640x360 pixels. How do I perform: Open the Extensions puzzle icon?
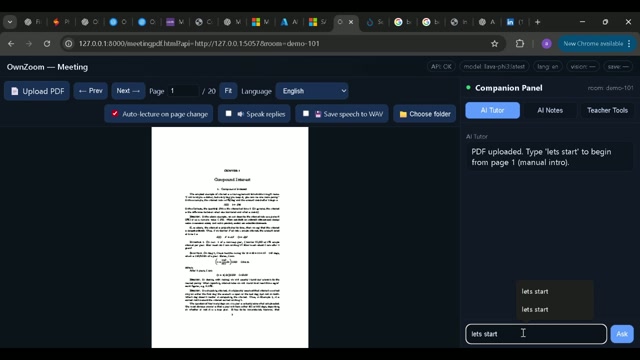click(520, 43)
